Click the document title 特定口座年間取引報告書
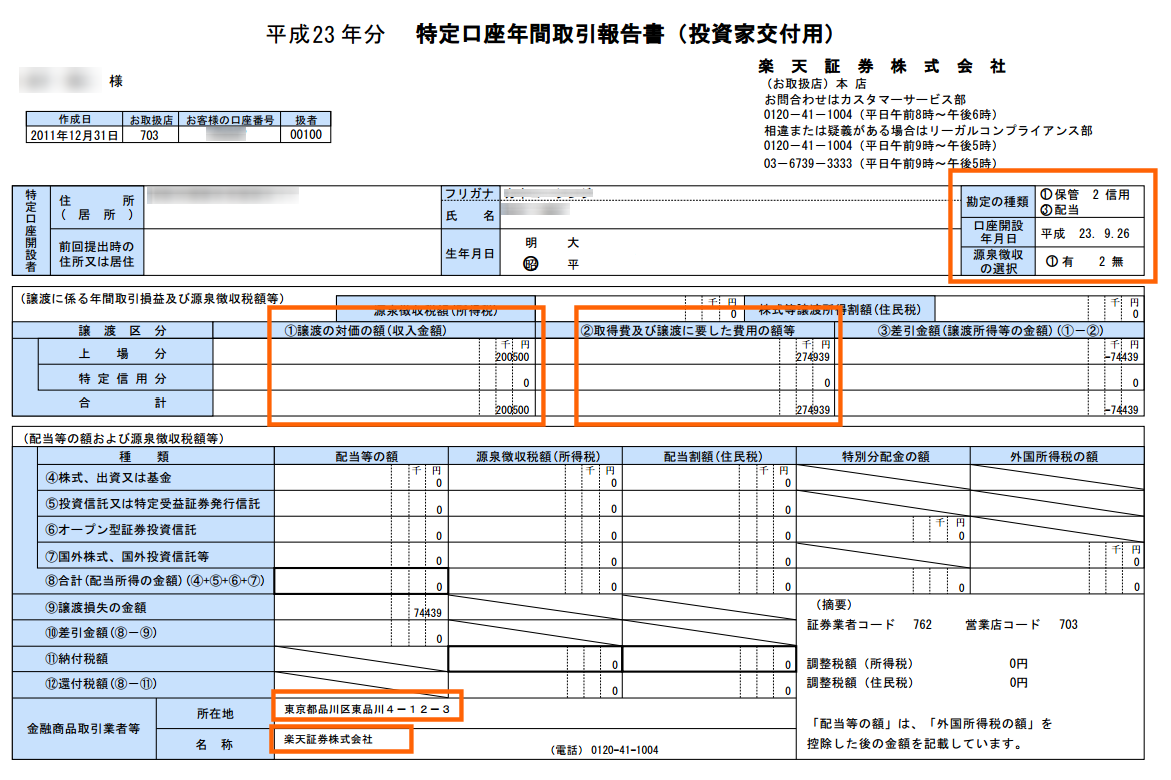 [x=625, y=33]
